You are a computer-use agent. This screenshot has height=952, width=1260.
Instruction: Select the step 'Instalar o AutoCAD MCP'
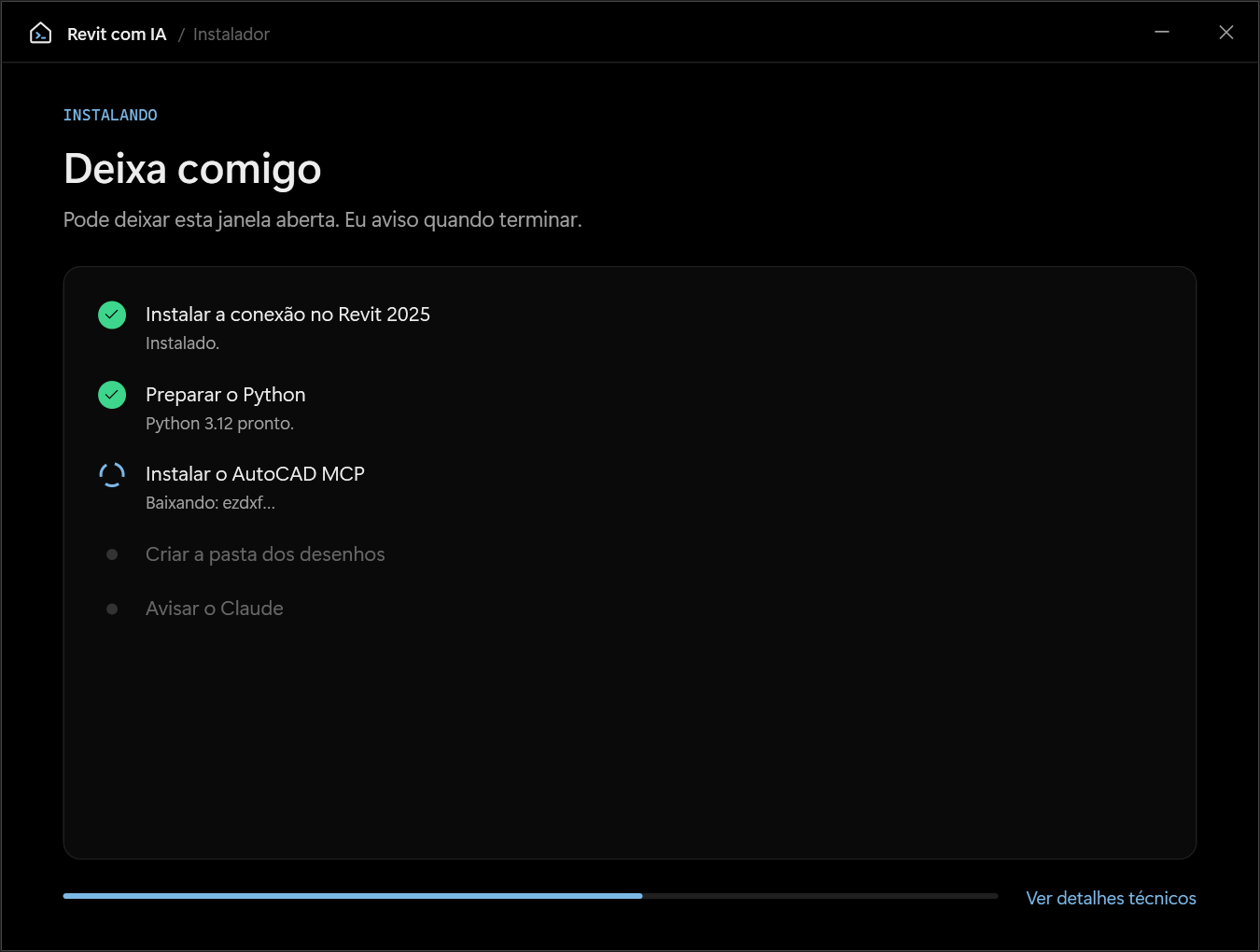255,474
